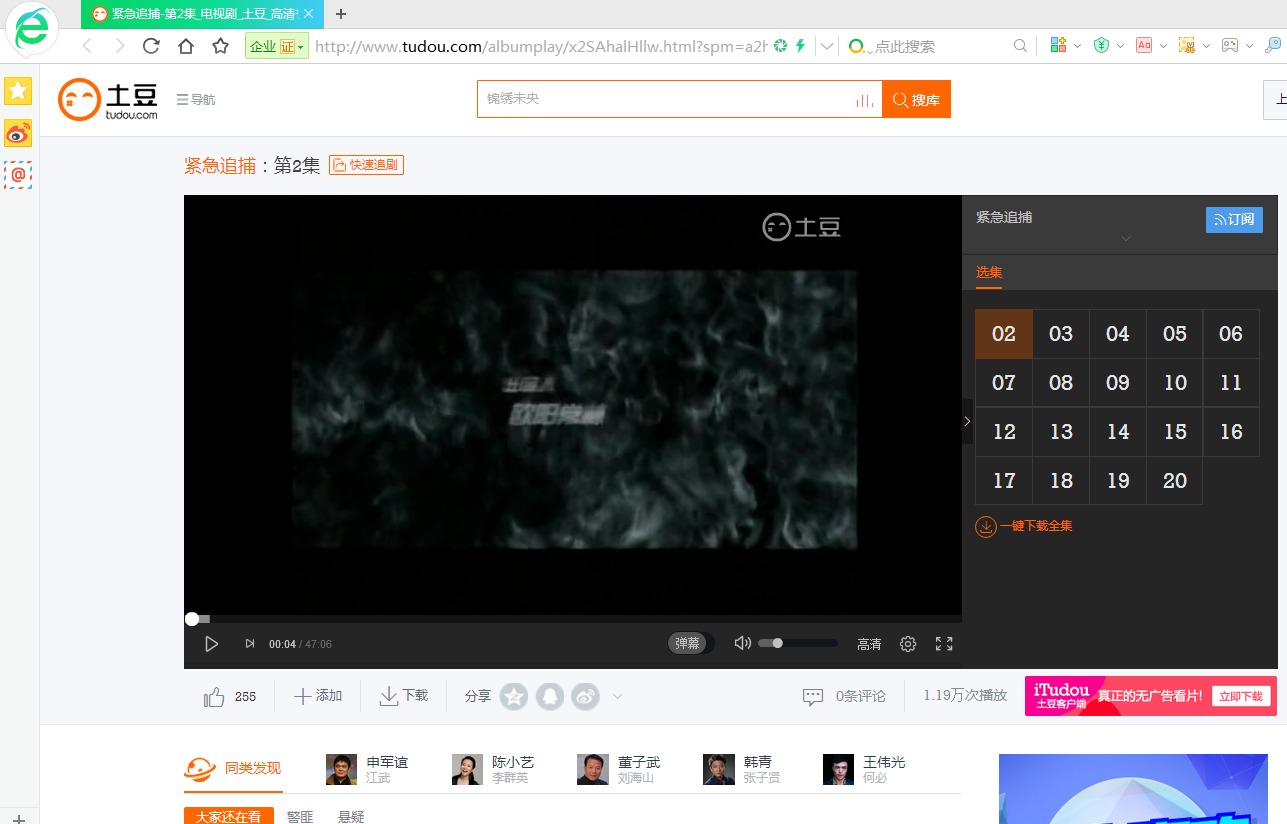Add to favorites with the star share icon
The image size is (1287, 824).
point(514,696)
